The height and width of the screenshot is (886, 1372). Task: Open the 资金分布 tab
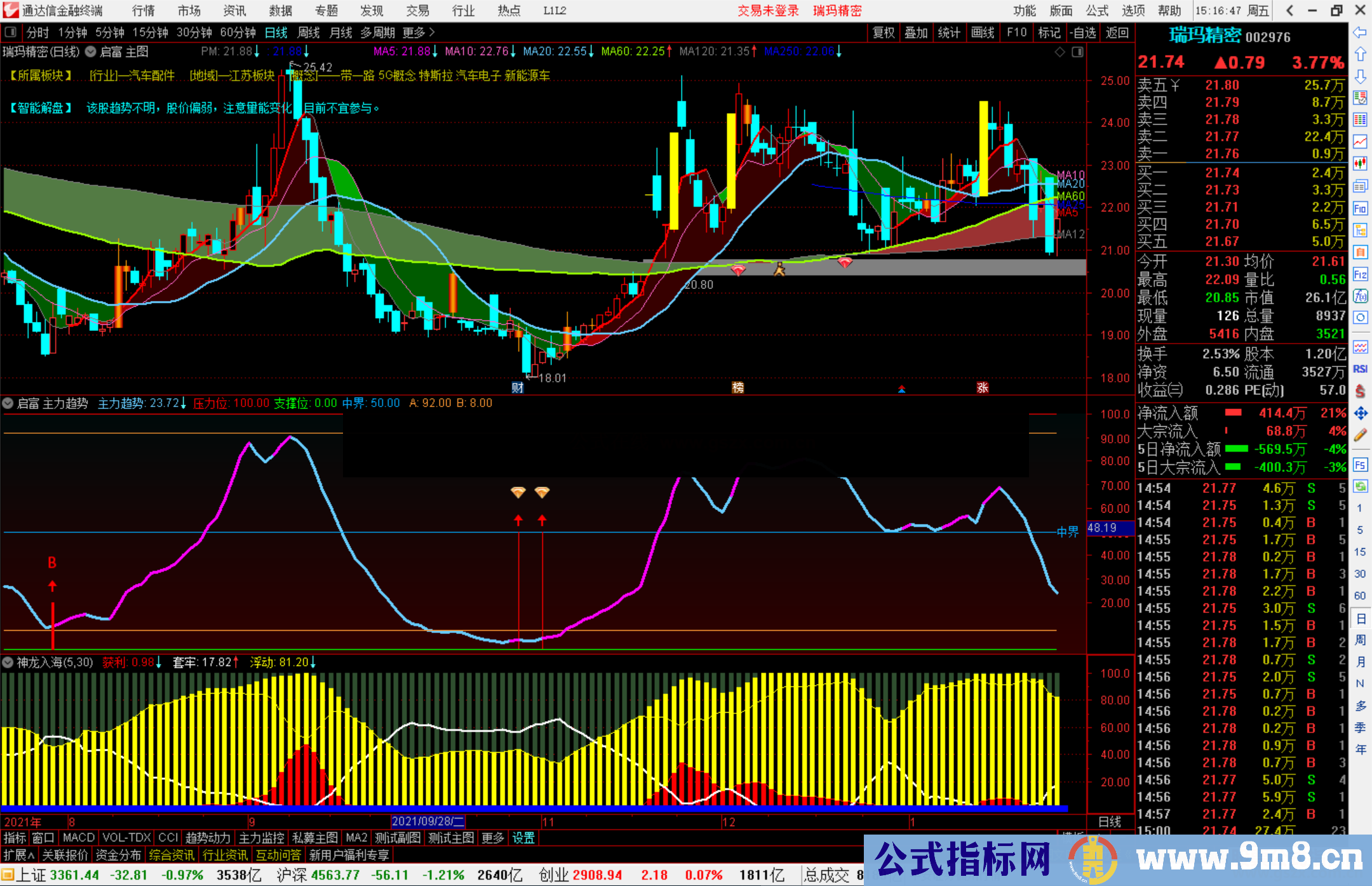click(x=118, y=855)
